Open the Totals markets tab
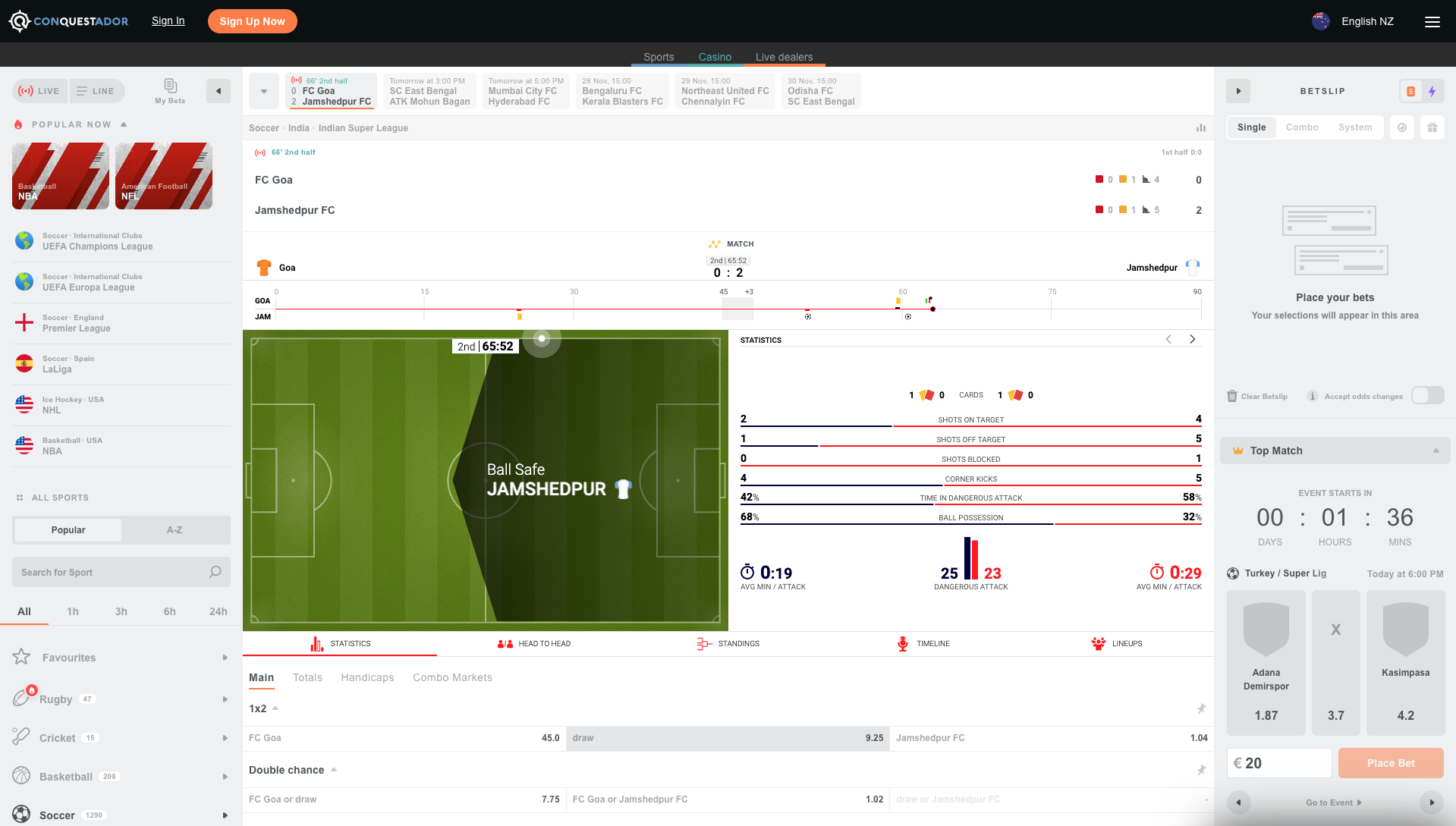 point(307,677)
